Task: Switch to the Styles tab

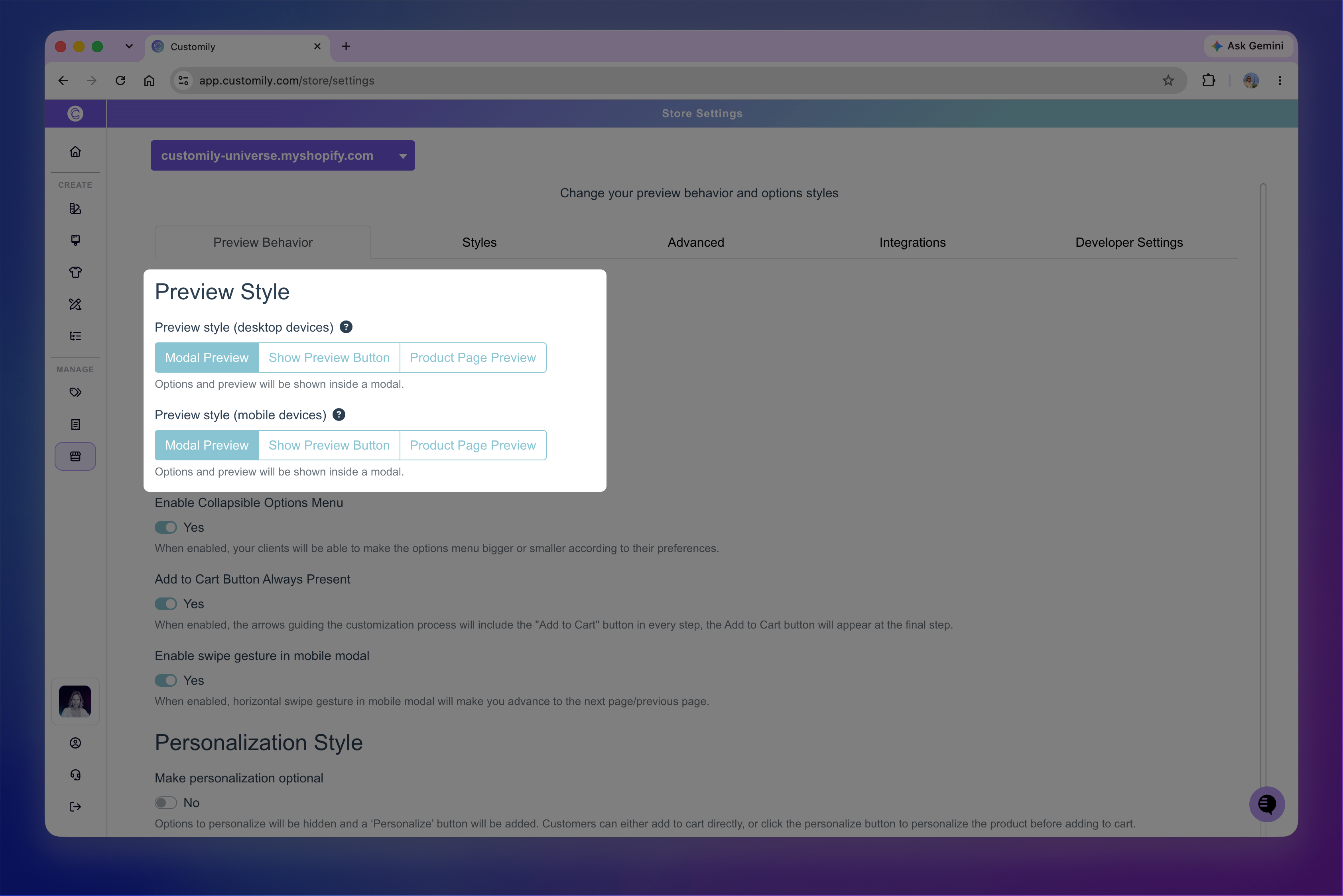Action: [479, 242]
